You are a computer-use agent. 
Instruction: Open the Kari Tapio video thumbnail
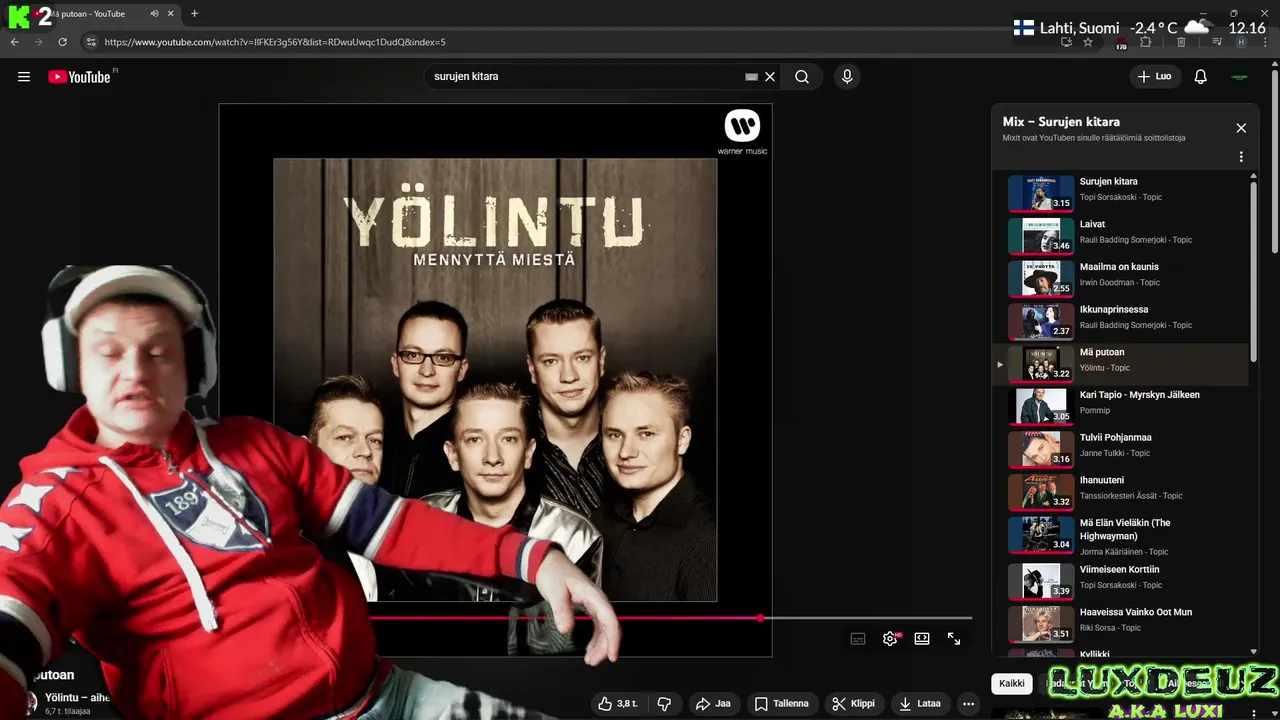tap(1041, 406)
